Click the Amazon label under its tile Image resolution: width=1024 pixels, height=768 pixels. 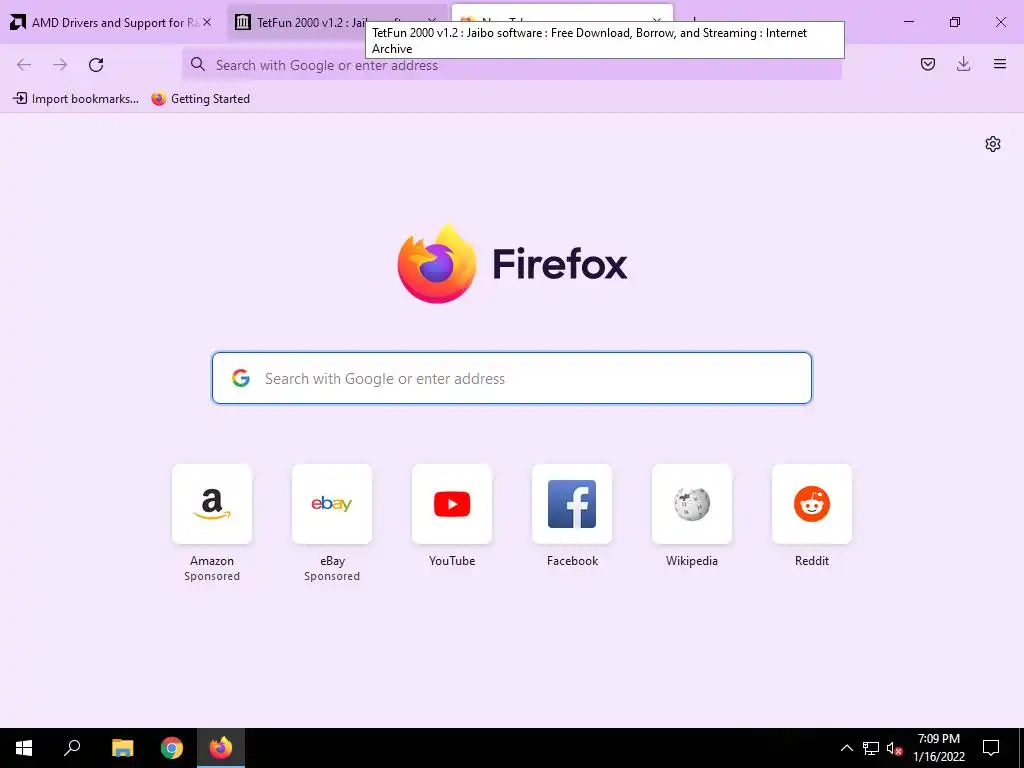pyautogui.click(x=212, y=560)
